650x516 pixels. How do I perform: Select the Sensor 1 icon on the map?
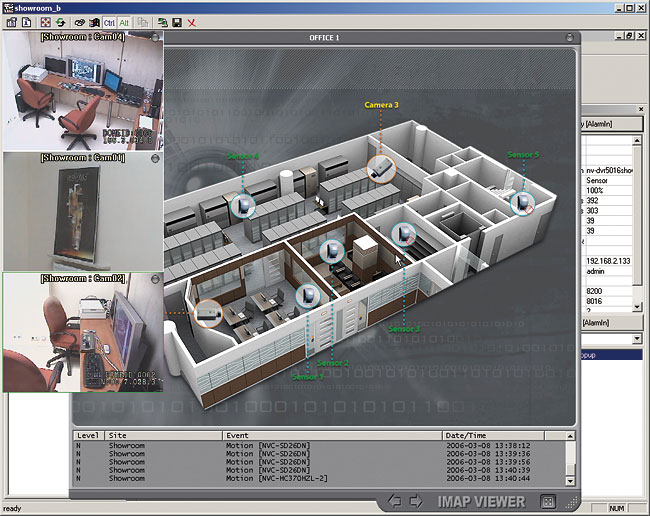point(308,296)
